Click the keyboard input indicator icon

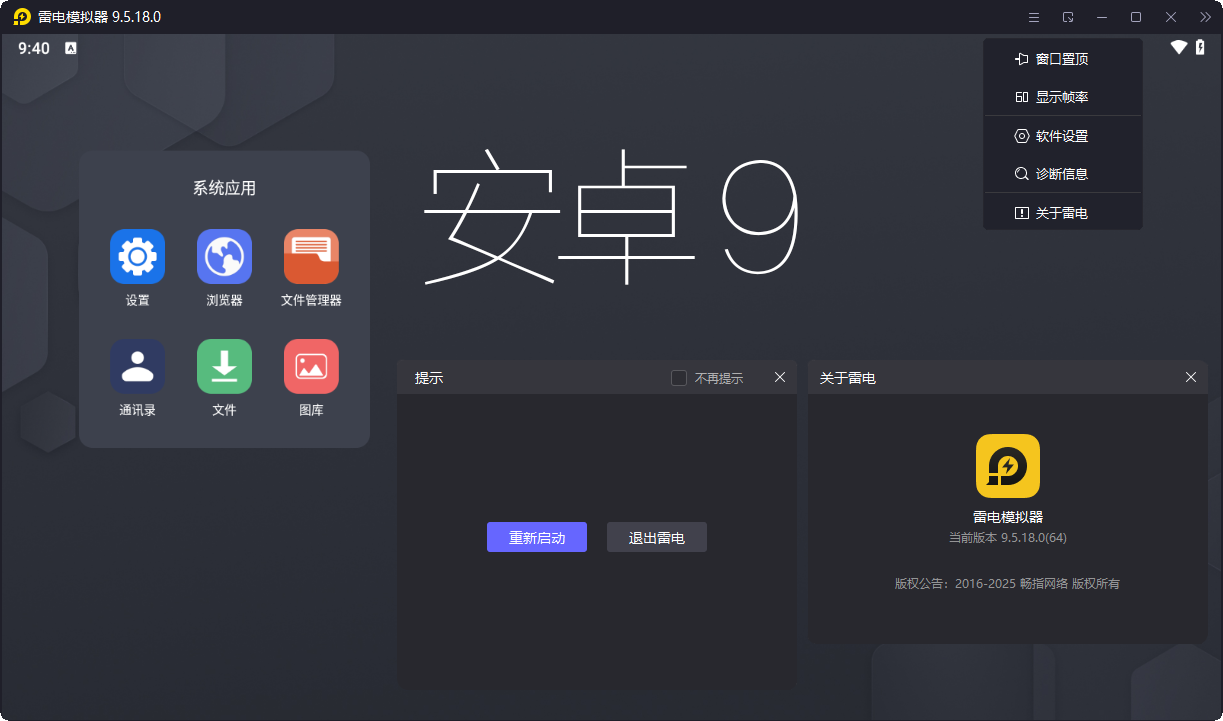pyautogui.click(x=71, y=48)
